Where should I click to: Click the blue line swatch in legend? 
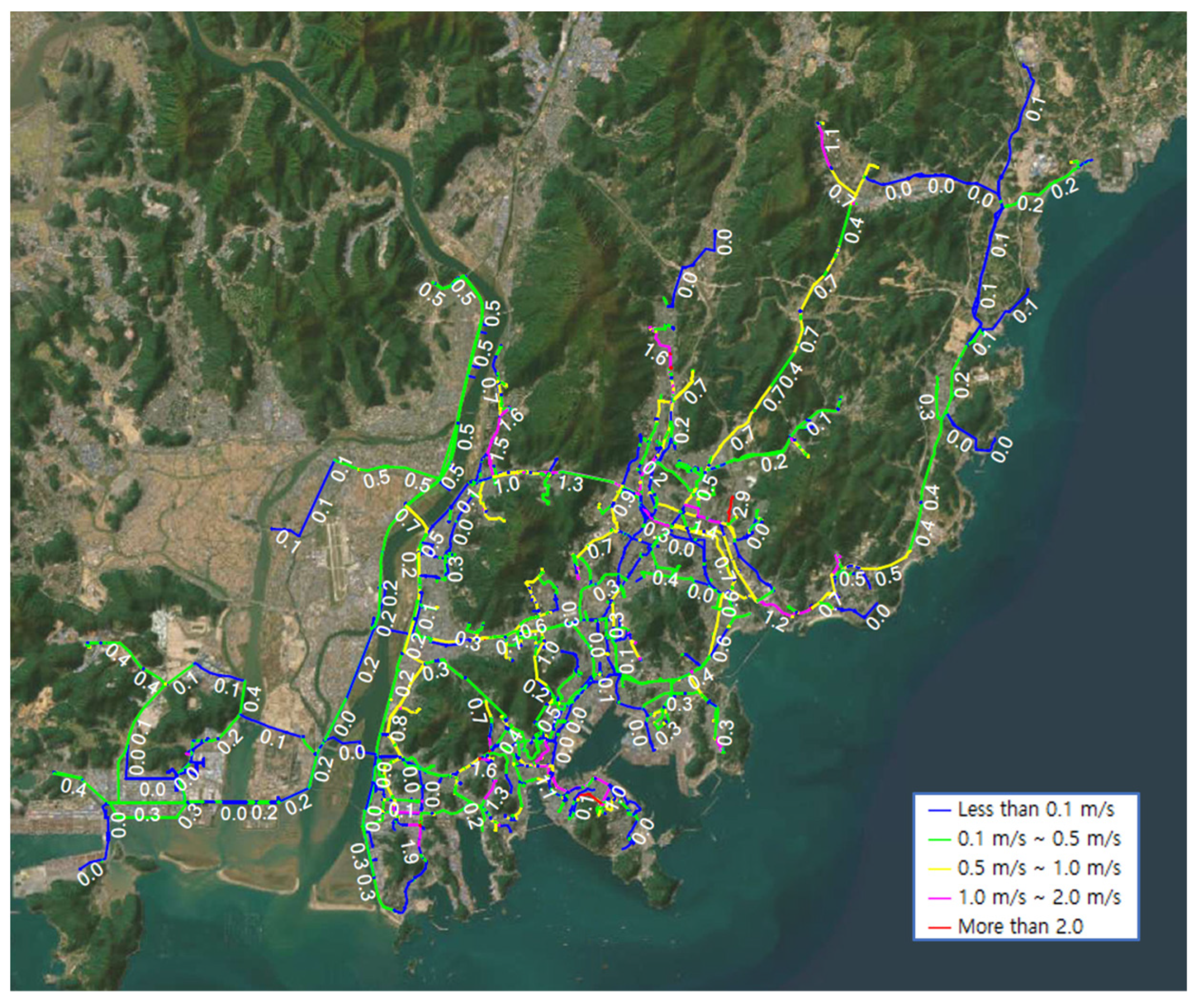[x=939, y=810]
